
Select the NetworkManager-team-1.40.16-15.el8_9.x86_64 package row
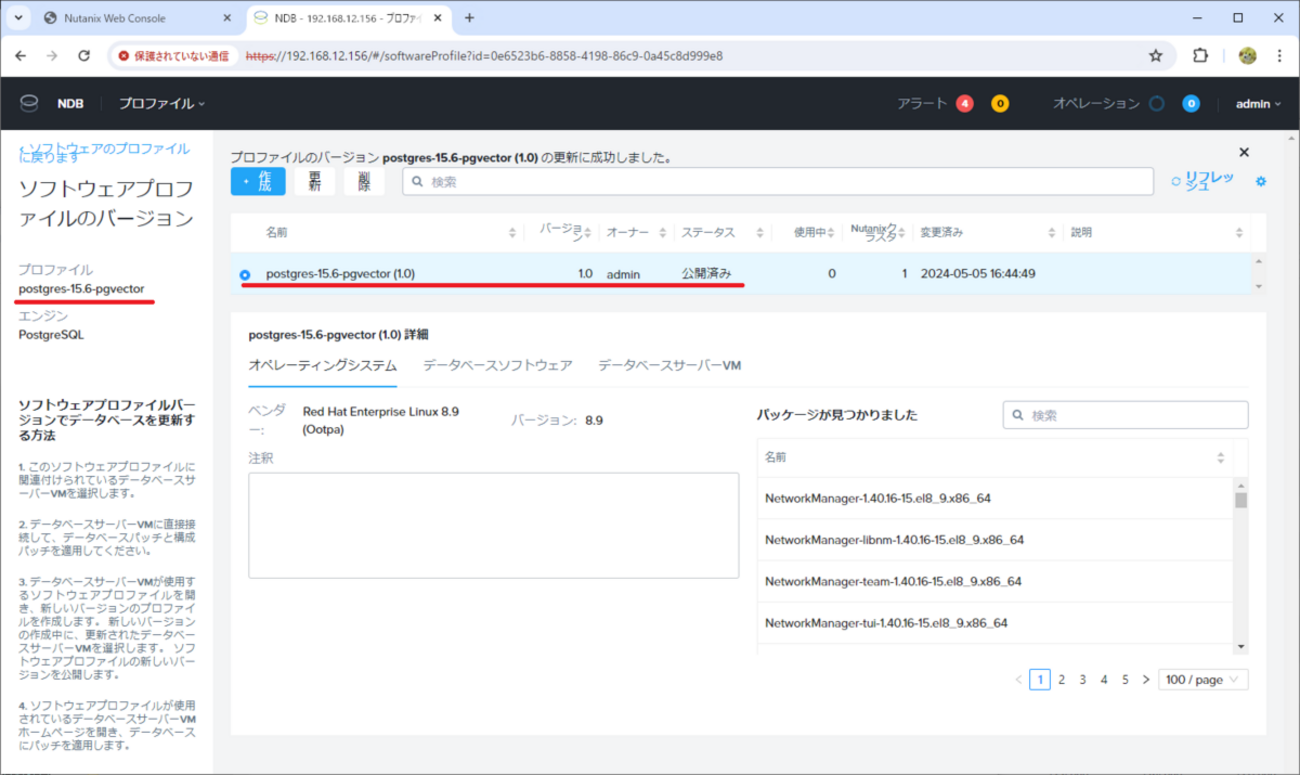[996, 582]
